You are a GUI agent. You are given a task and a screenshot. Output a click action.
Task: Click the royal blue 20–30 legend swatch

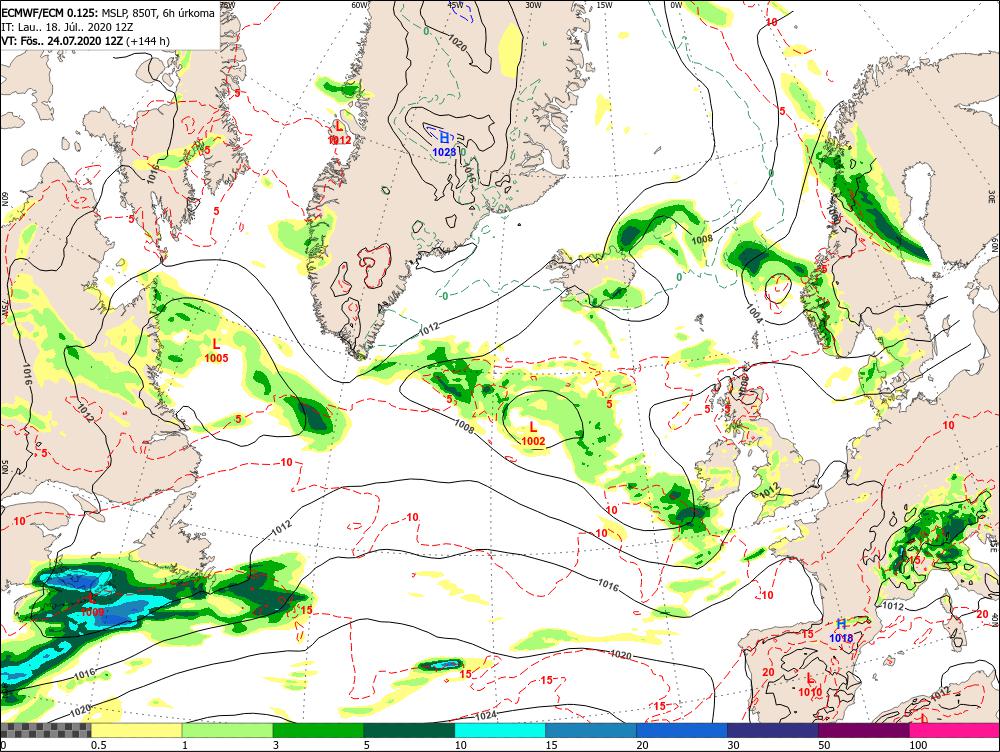pyautogui.click(x=682, y=730)
